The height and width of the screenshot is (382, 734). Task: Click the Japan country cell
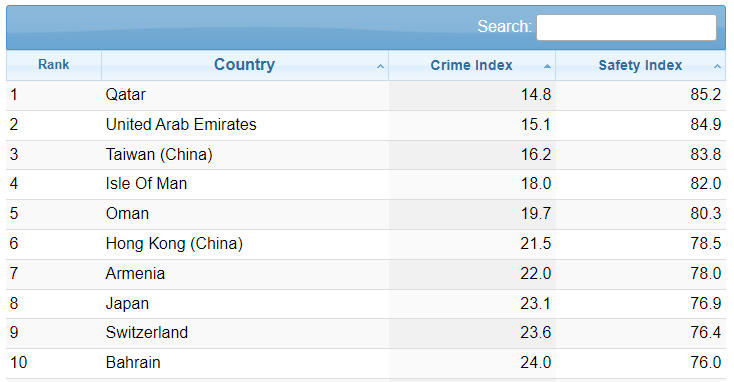(x=127, y=303)
